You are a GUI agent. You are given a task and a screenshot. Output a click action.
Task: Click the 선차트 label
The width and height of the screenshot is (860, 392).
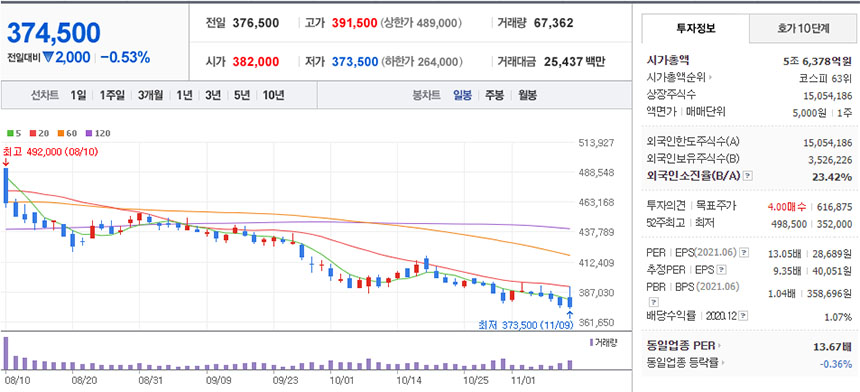45,95
